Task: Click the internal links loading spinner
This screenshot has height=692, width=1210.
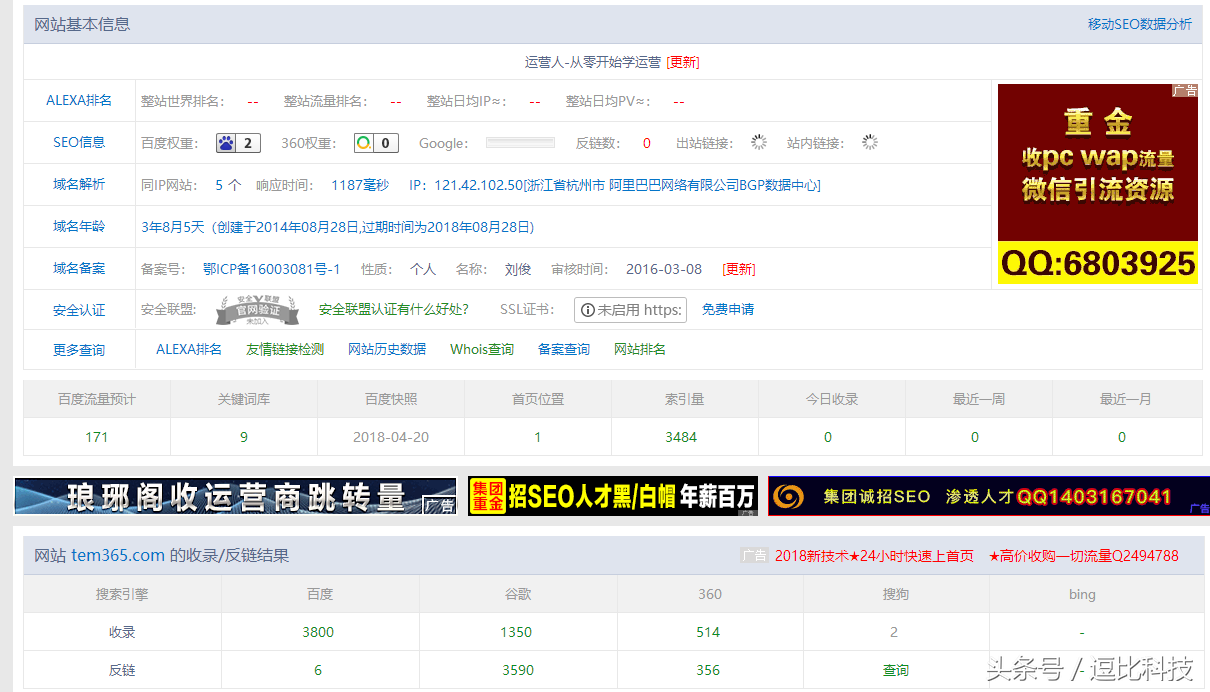Action: coord(870,143)
